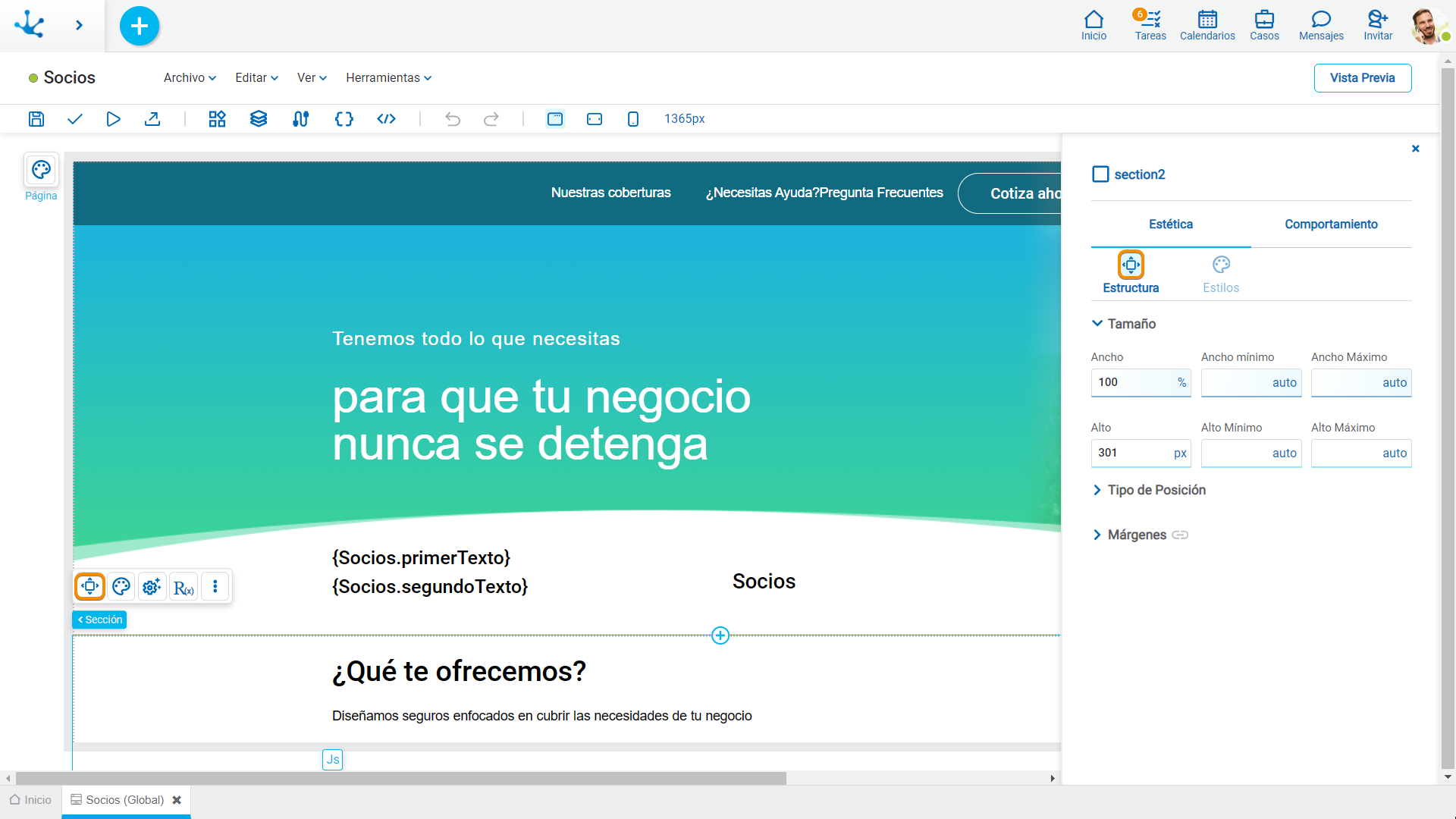Expand the Márgenes section
1456x819 pixels.
point(1130,535)
